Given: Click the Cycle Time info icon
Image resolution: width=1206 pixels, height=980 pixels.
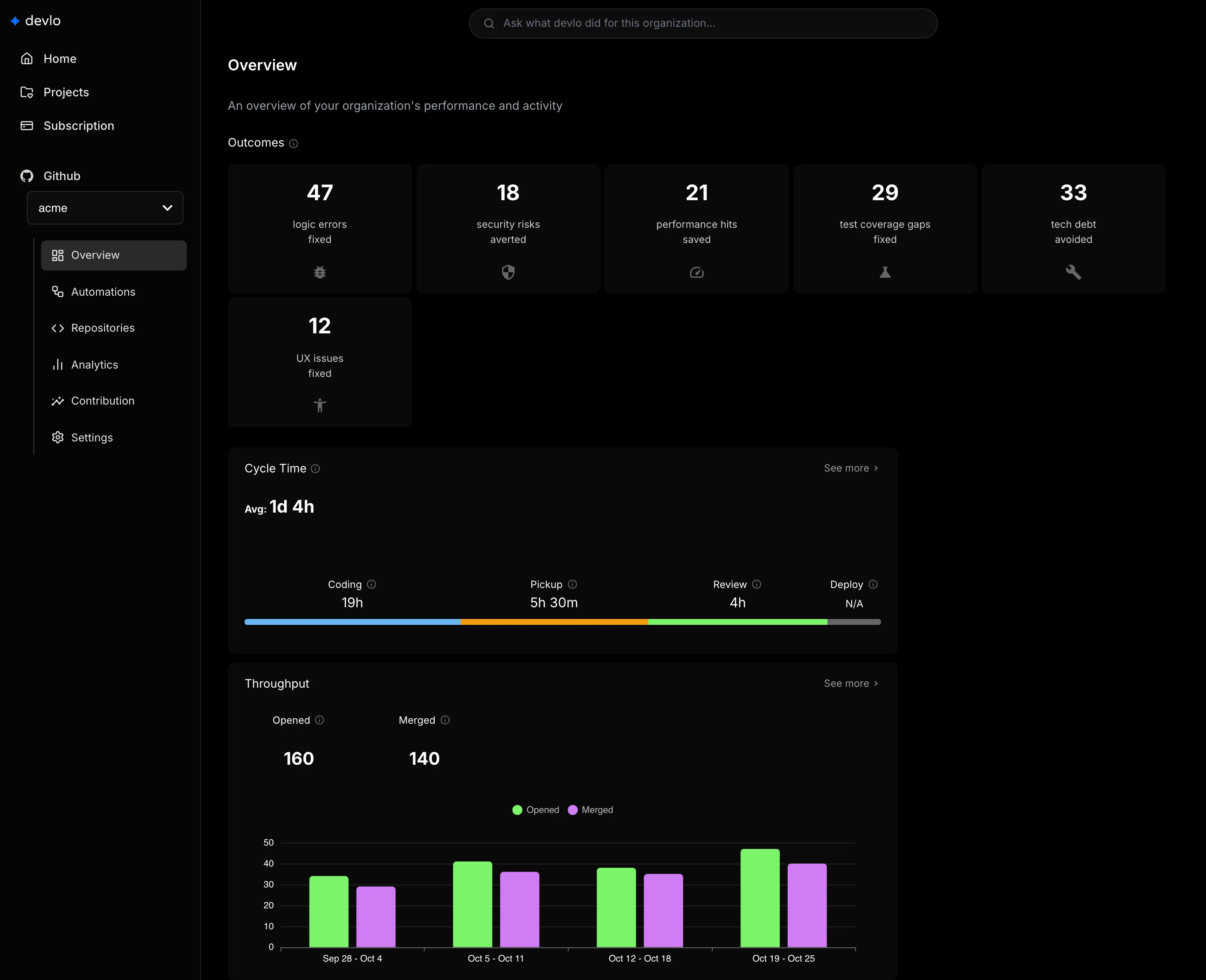Looking at the screenshot, I should coord(315,469).
